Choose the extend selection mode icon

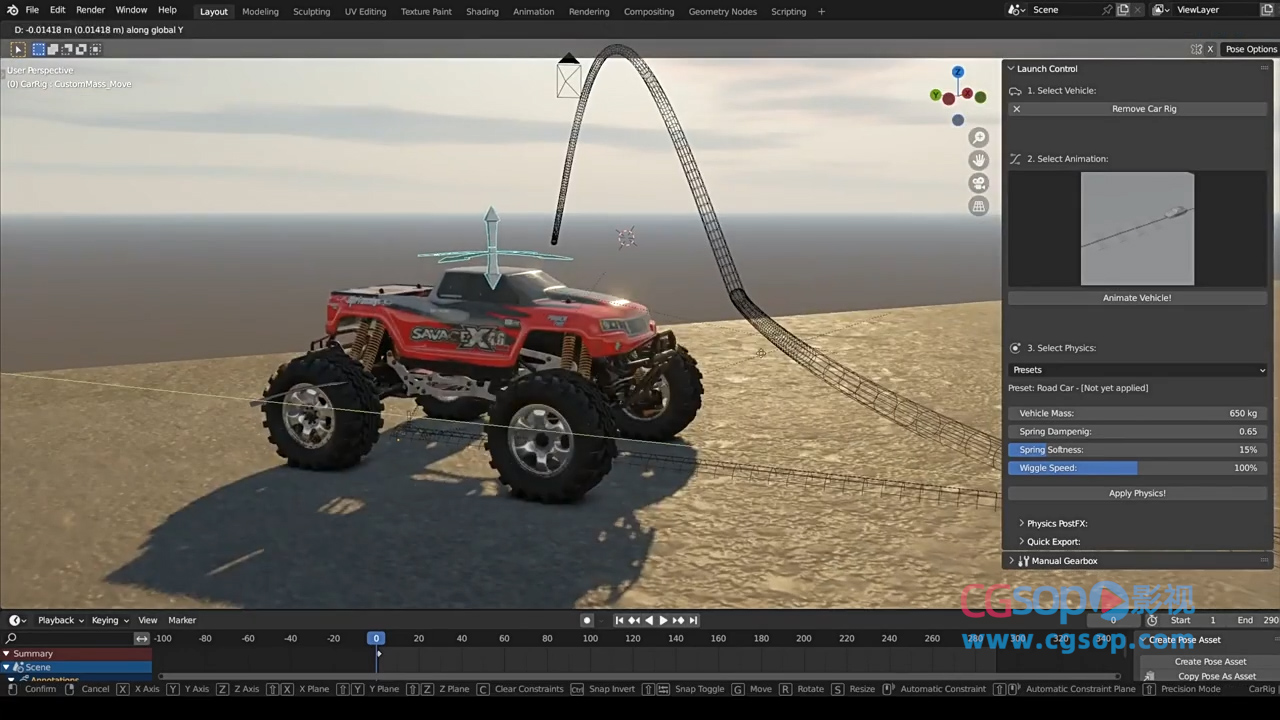(53, 49)
